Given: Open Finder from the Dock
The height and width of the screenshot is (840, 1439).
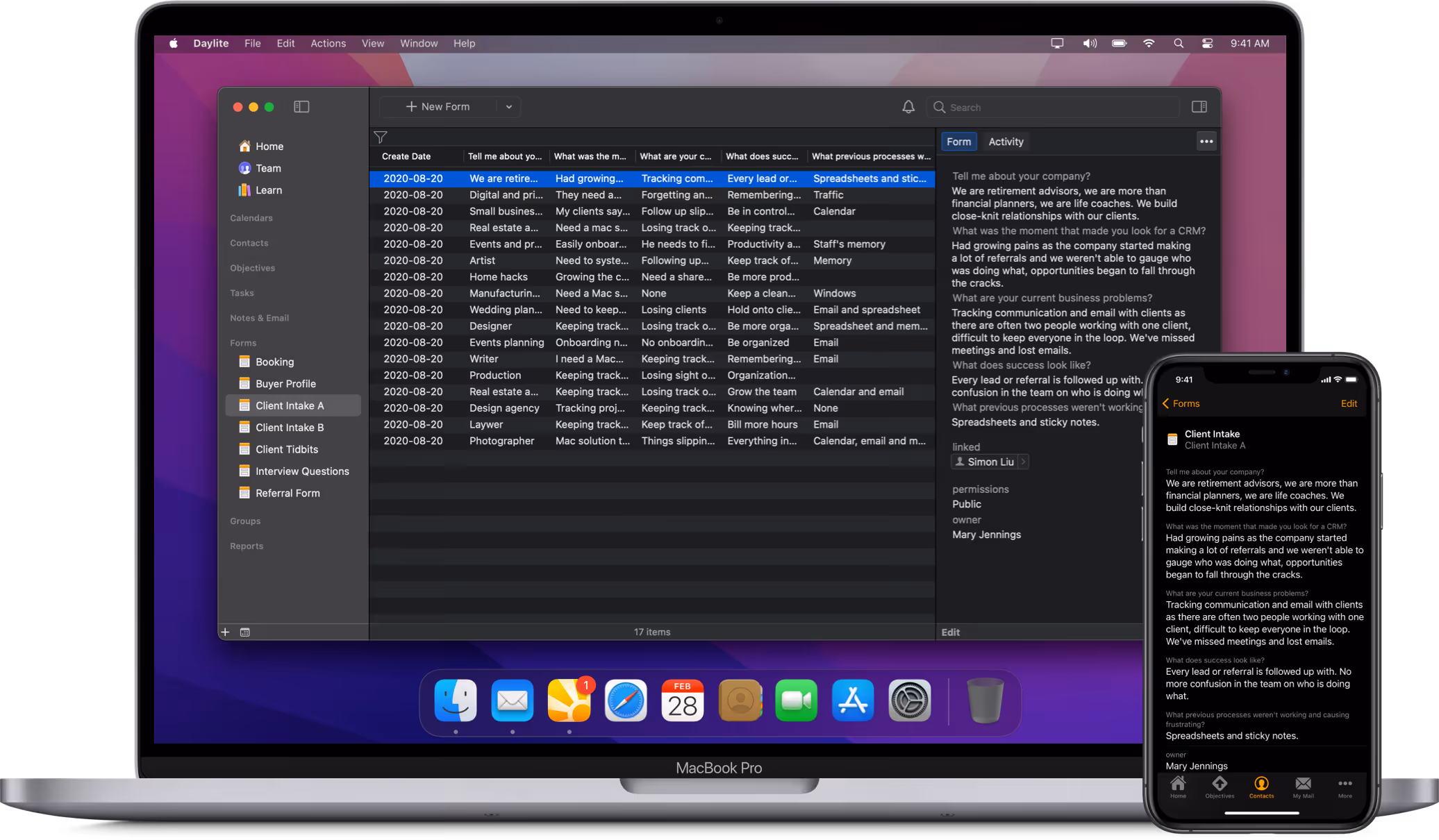Looking at the screenshot, I should tap(456, 700).
